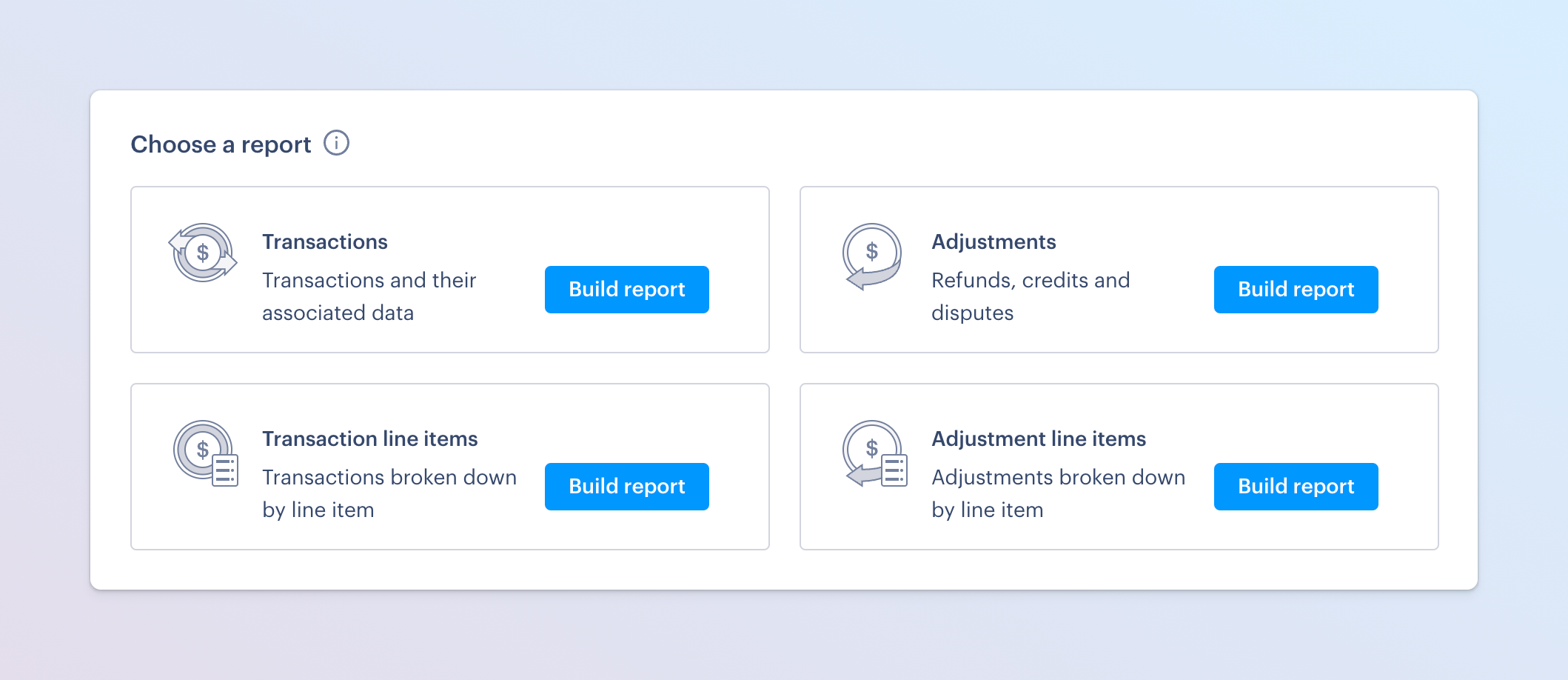Build report for Transaction line items
The height and width of the screenshot is (680, 1568).
pyautogui.click(x=626, y=487)
